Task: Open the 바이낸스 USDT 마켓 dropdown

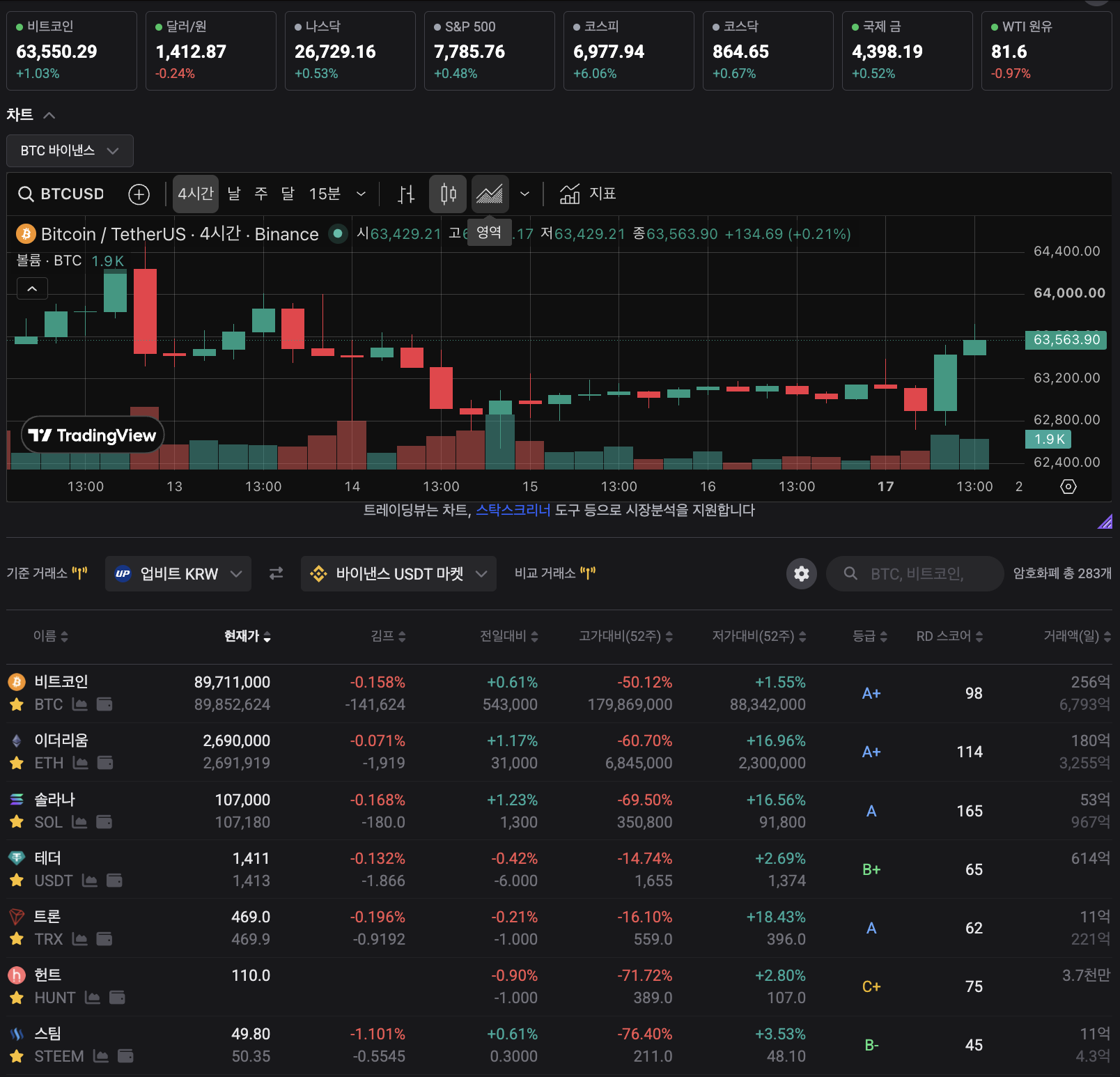Action: pos(398,573)
